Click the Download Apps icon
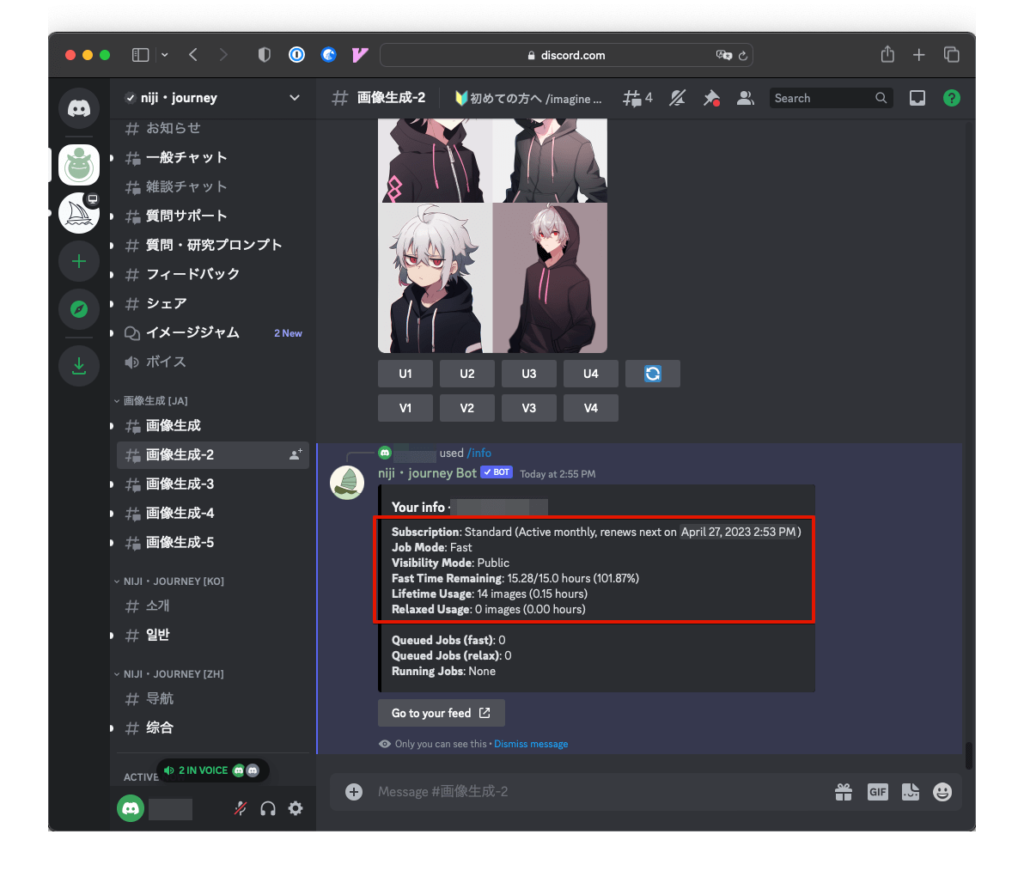Viewport: 1024px width, 895px height. click(79, 365)
